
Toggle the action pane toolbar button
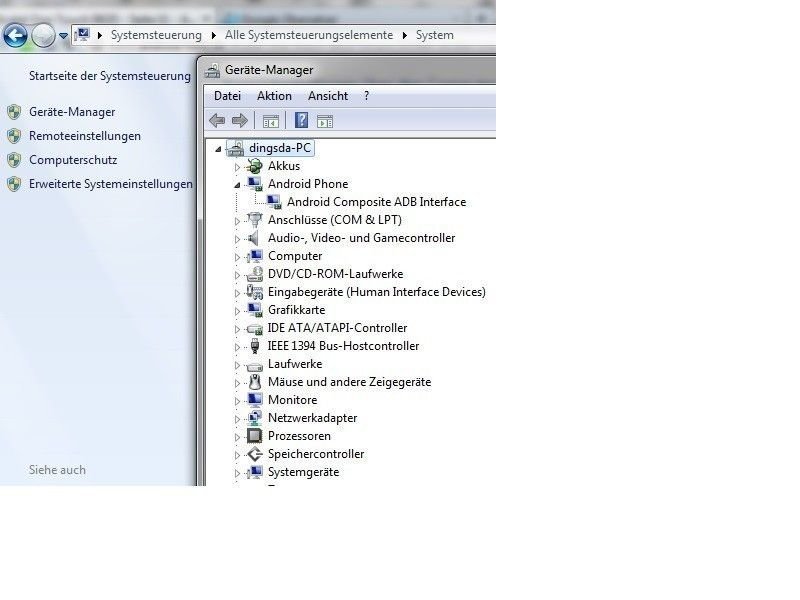pyautogui.click(x=324, y=121)
